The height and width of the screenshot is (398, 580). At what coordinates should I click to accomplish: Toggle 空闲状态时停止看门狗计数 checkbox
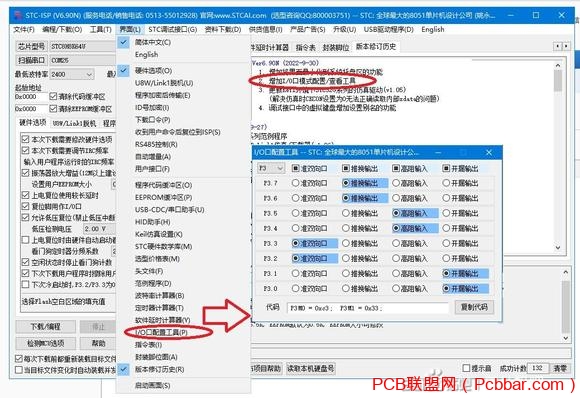tap(25, 262)
